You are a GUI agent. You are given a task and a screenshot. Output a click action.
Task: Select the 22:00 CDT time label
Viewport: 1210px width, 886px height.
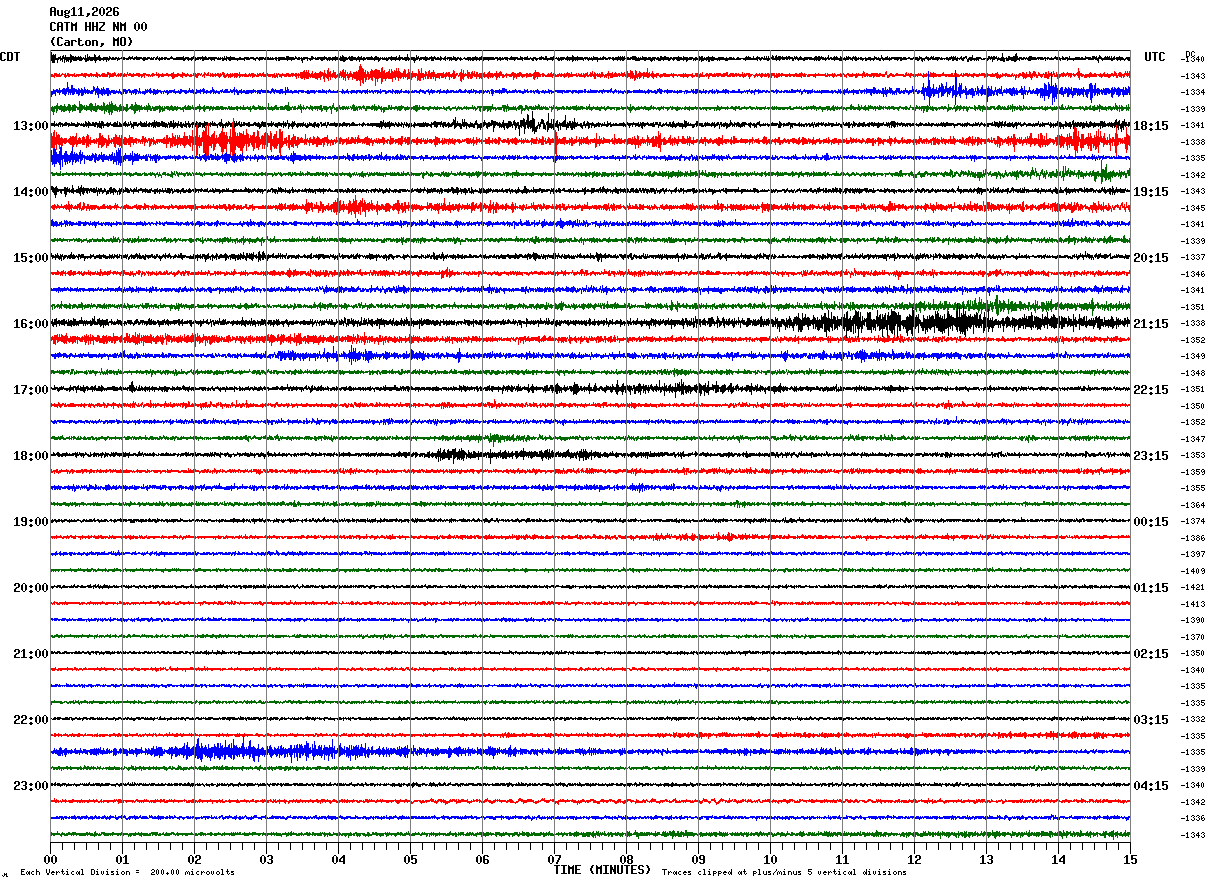point(31,719)
